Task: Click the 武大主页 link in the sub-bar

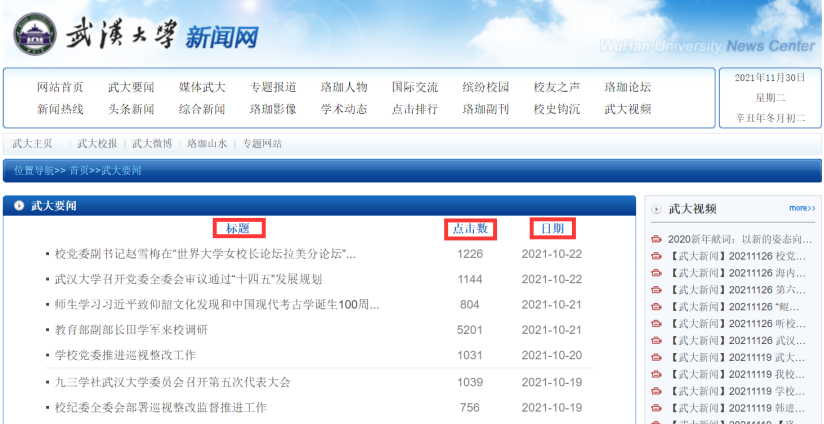Action: [32, 143]
